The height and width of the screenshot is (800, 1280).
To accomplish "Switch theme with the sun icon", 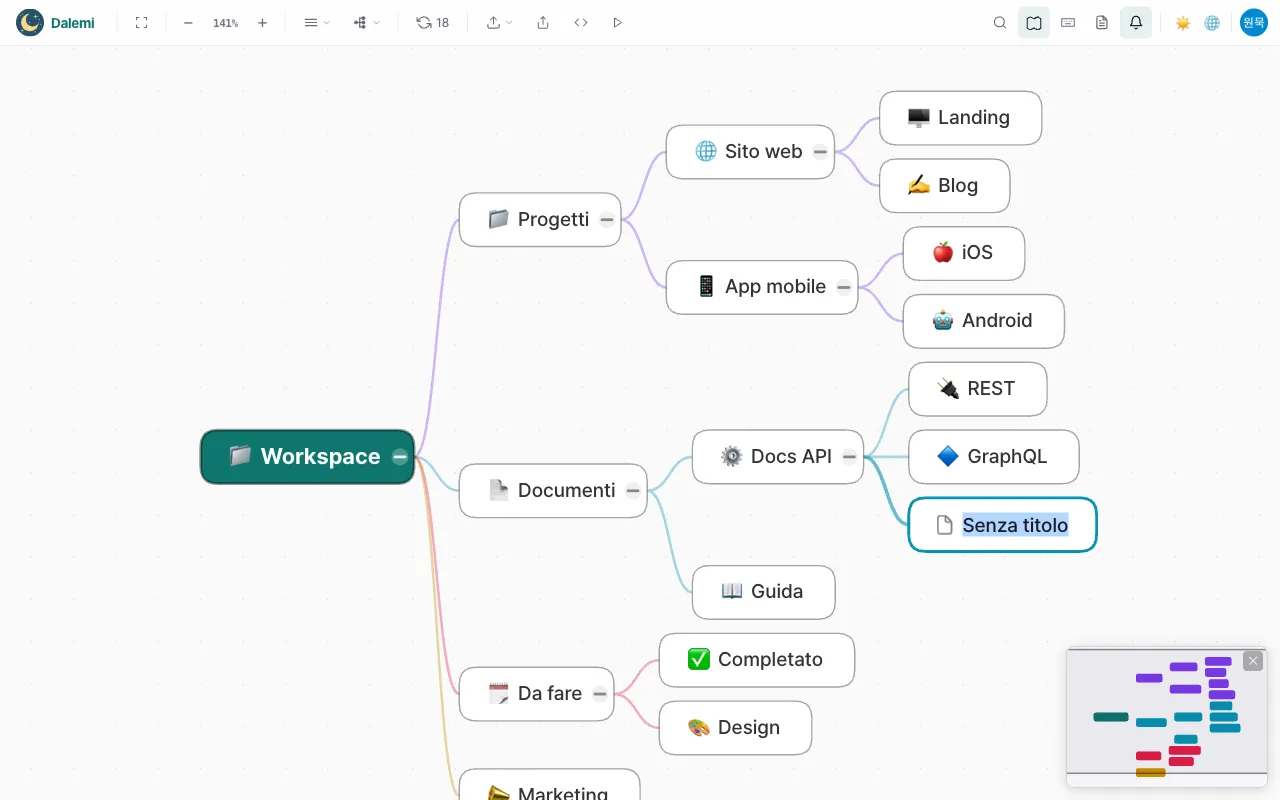I will tap(1183, 22).
